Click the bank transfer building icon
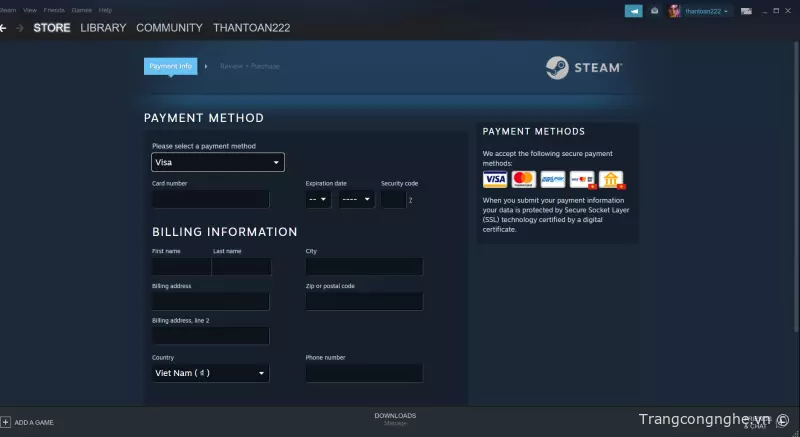Screen dimensions: 800x437 coord(611,179)
